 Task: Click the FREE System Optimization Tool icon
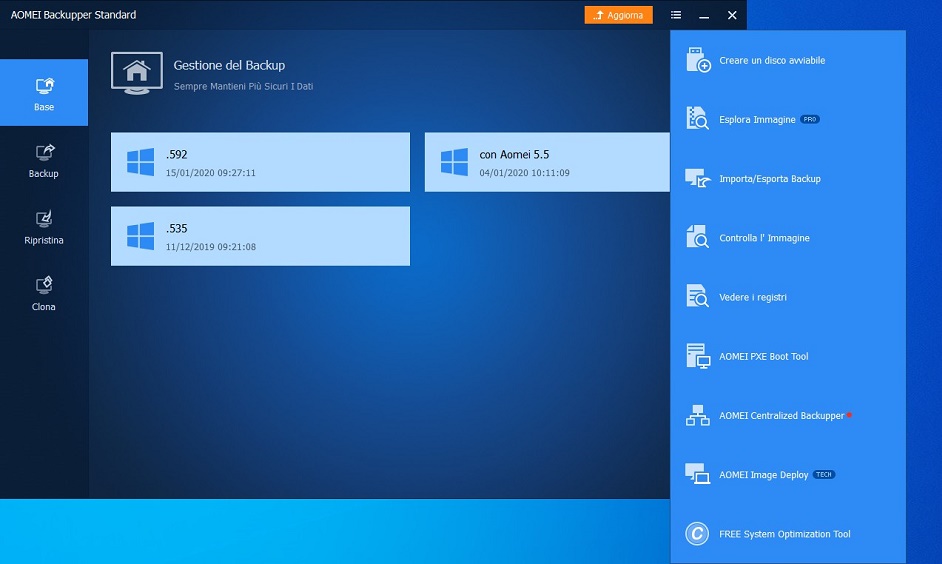pos(697,533)
